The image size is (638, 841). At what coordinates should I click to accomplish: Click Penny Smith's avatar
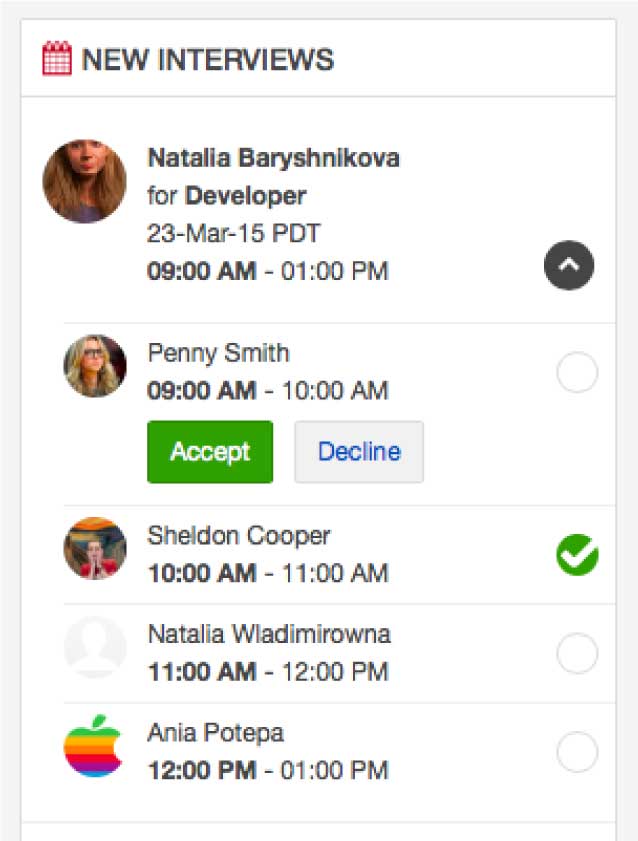[95, 366]
